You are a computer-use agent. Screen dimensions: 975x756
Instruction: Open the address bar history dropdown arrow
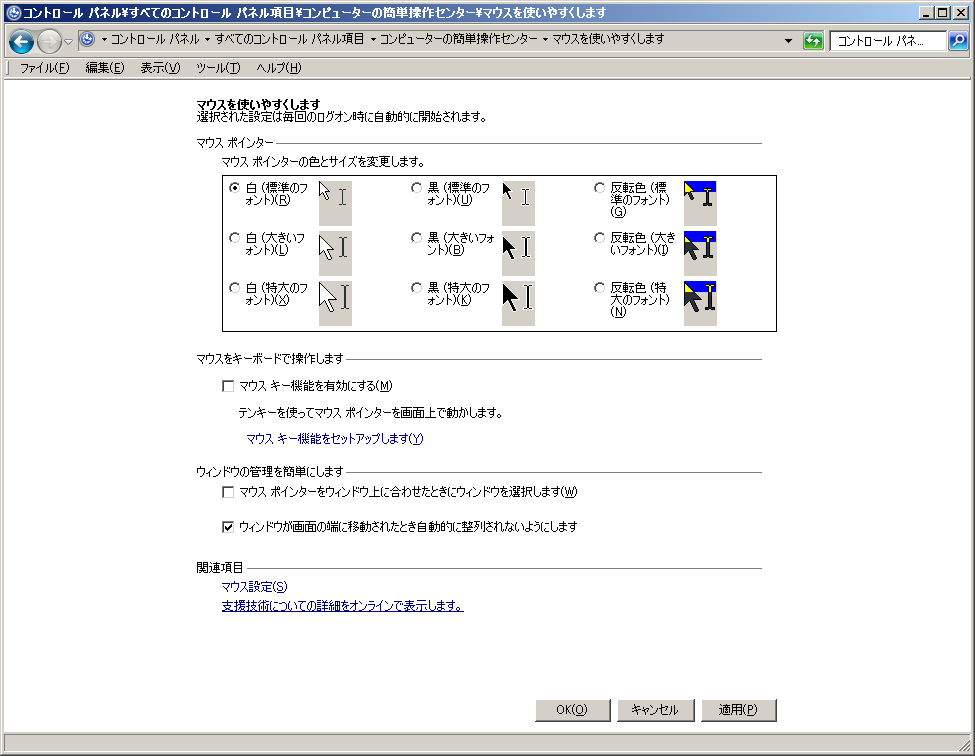789,41
